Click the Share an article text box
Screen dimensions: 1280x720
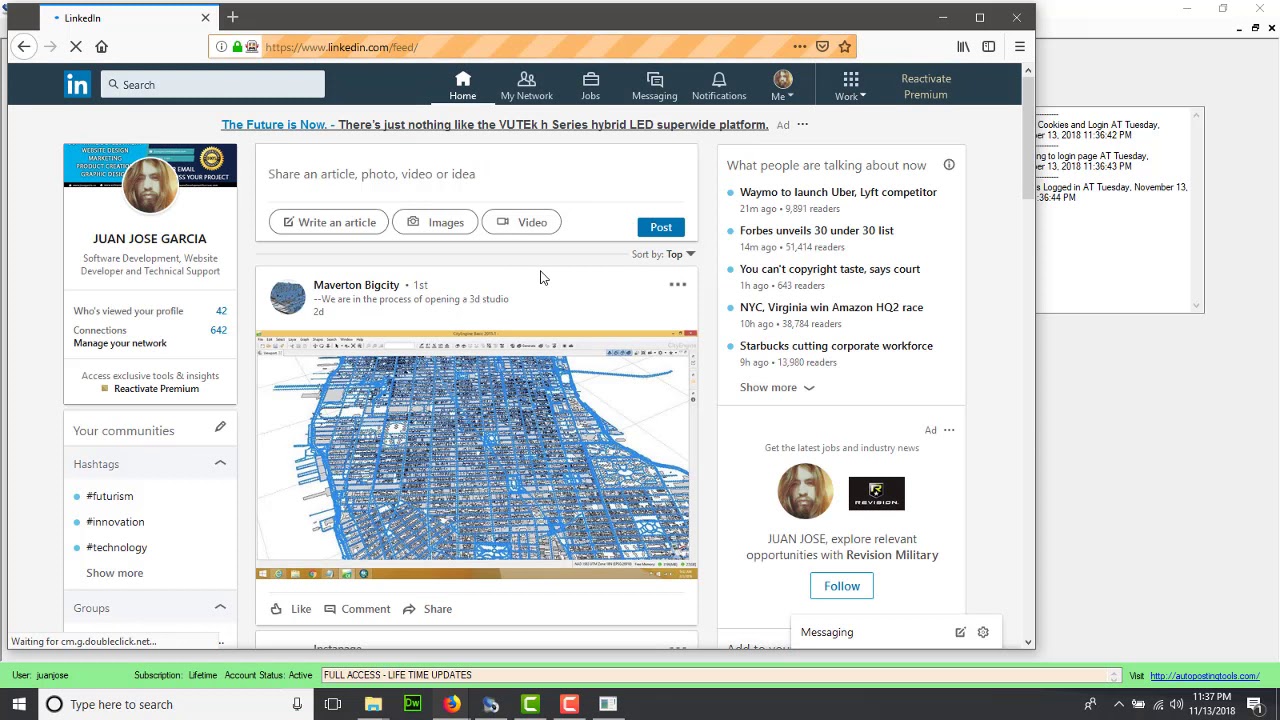point(476,174)
